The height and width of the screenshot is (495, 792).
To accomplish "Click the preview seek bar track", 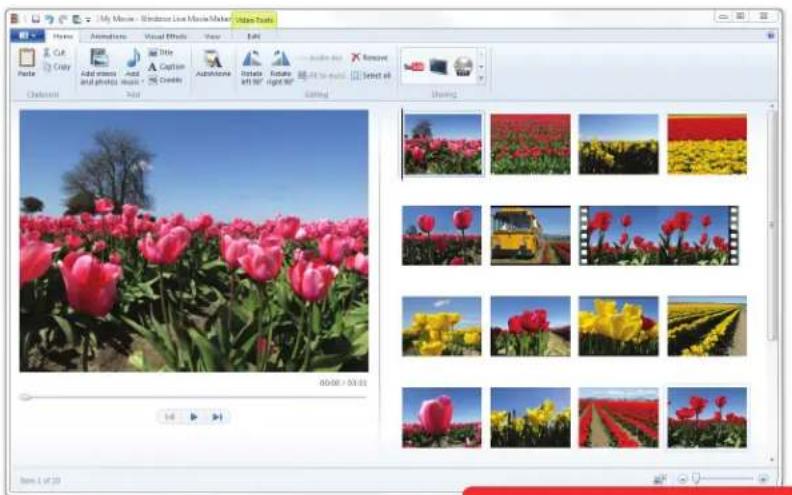I will point(194,398).
